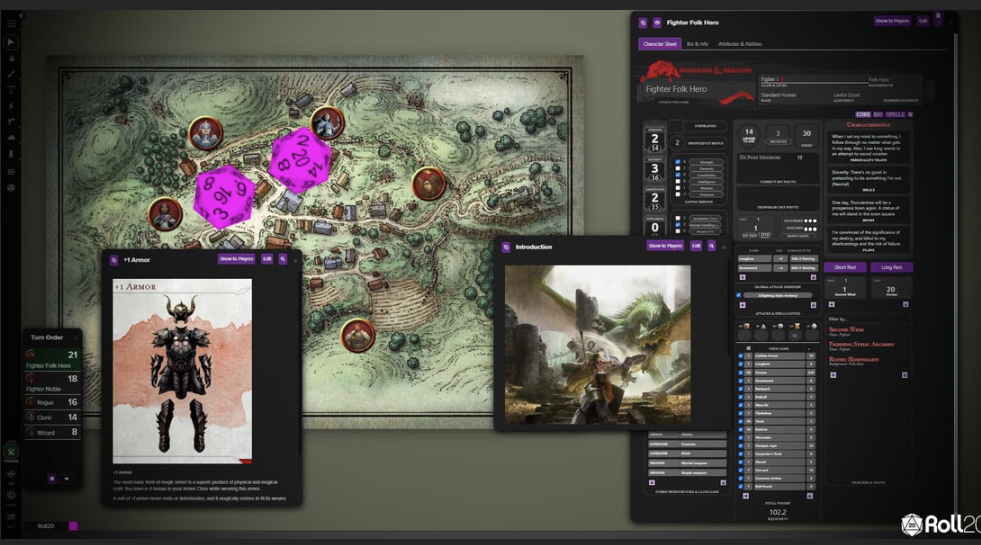Click the purple d20 showing 16 on the map
This screenshot has width=981, height=545.
[224, 196]
